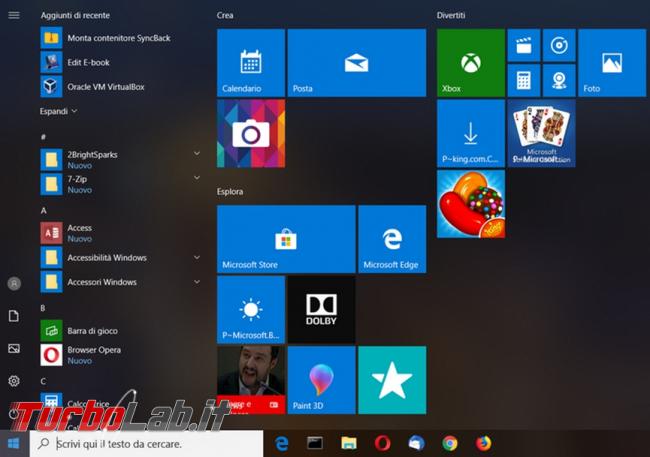650x457 pixels.
Task: Launch the Microsoft Edge tile
Action: coord(392,239)
